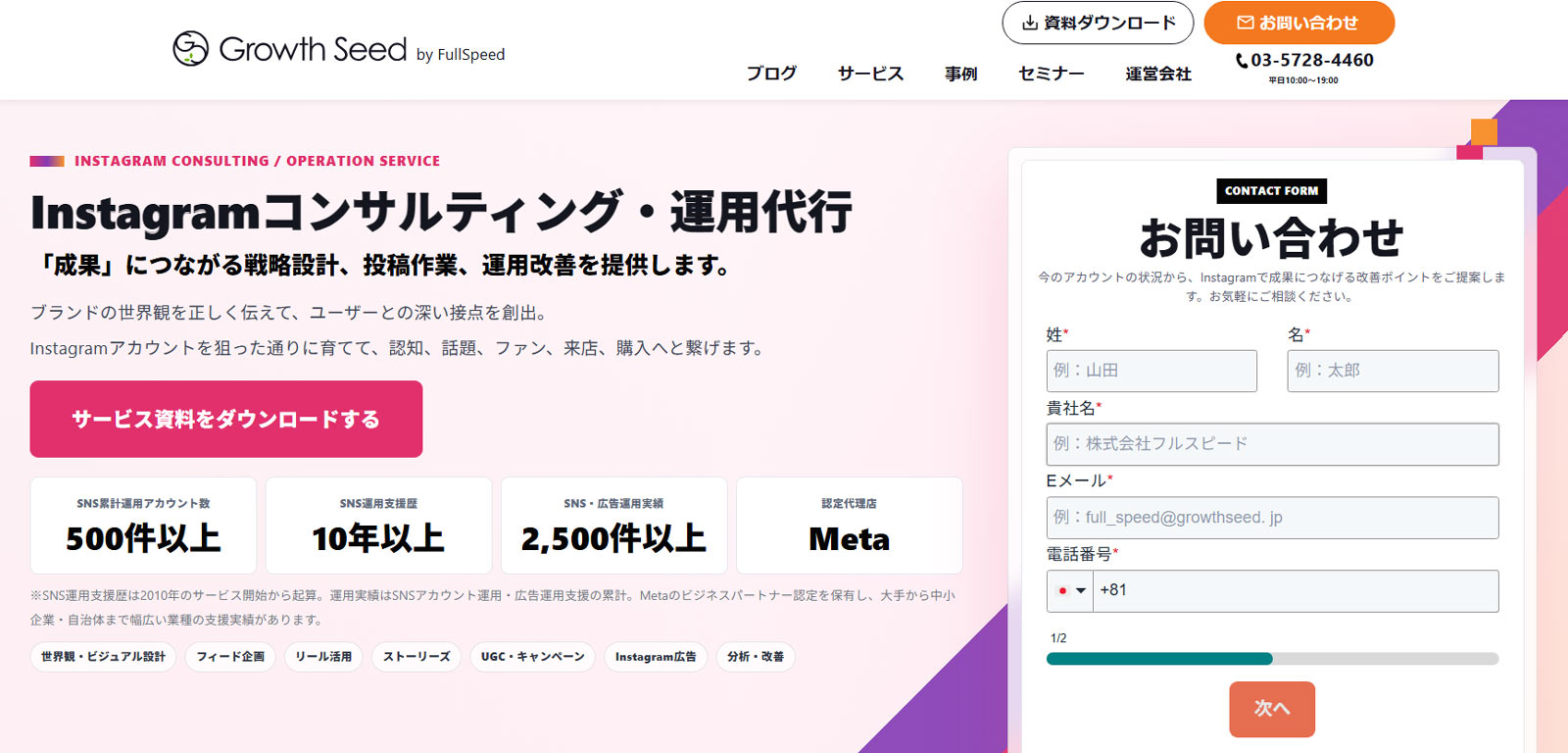Viewport: 1568px width, 753px height.
Task: Click the 分析・改善 tag
Action: [x=756, y=657]
